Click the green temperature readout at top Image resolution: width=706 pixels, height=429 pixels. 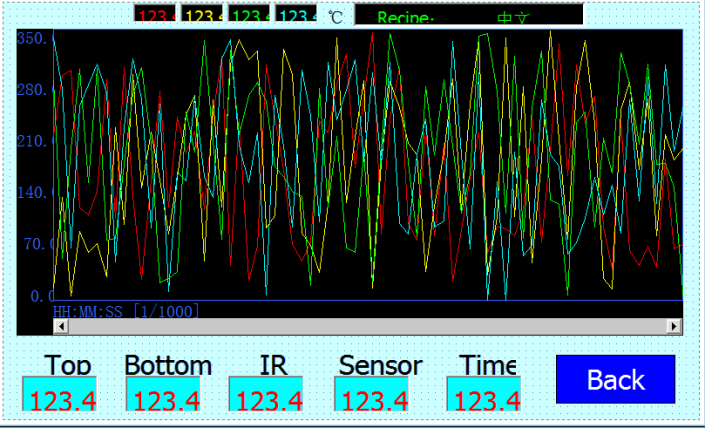[249, 16]
